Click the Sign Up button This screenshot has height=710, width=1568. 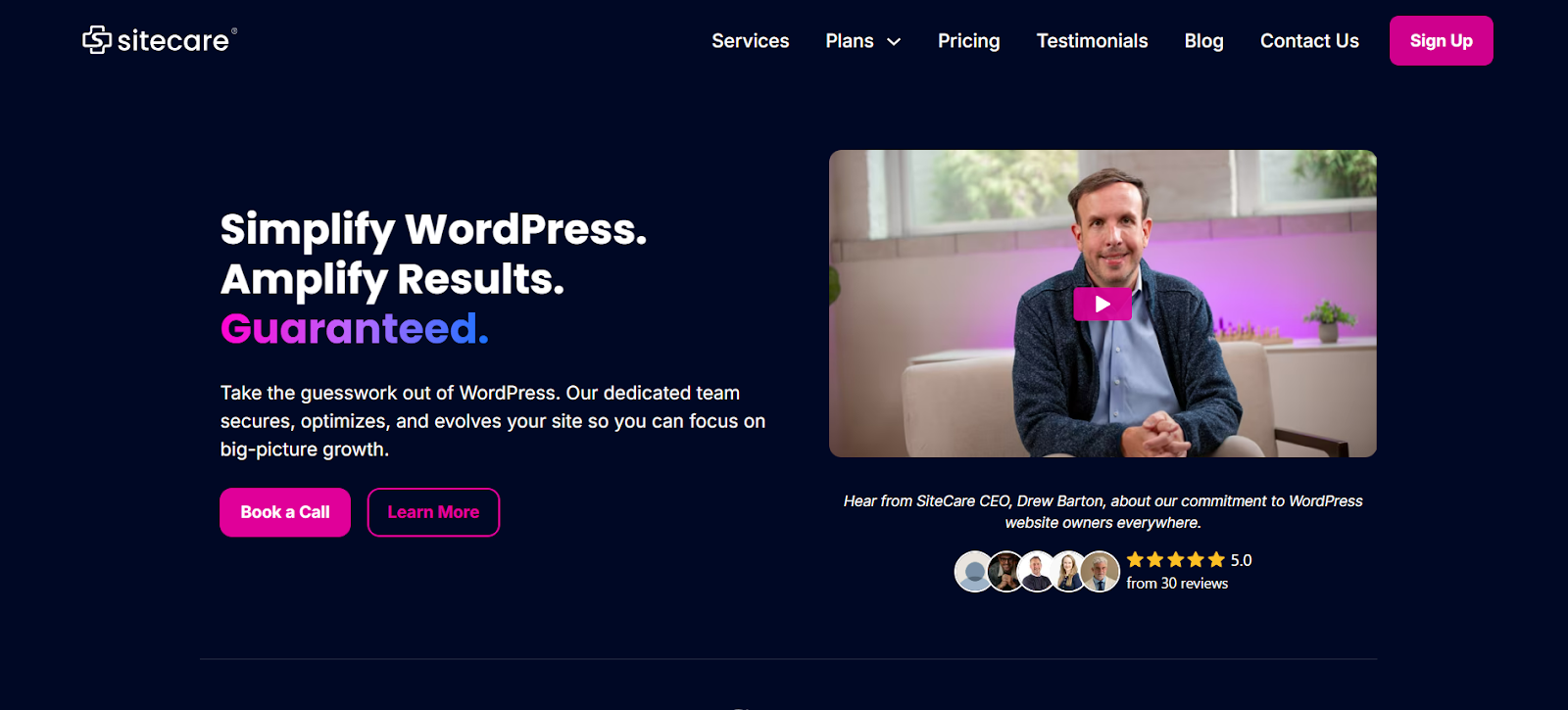[x=1441, y=41]
